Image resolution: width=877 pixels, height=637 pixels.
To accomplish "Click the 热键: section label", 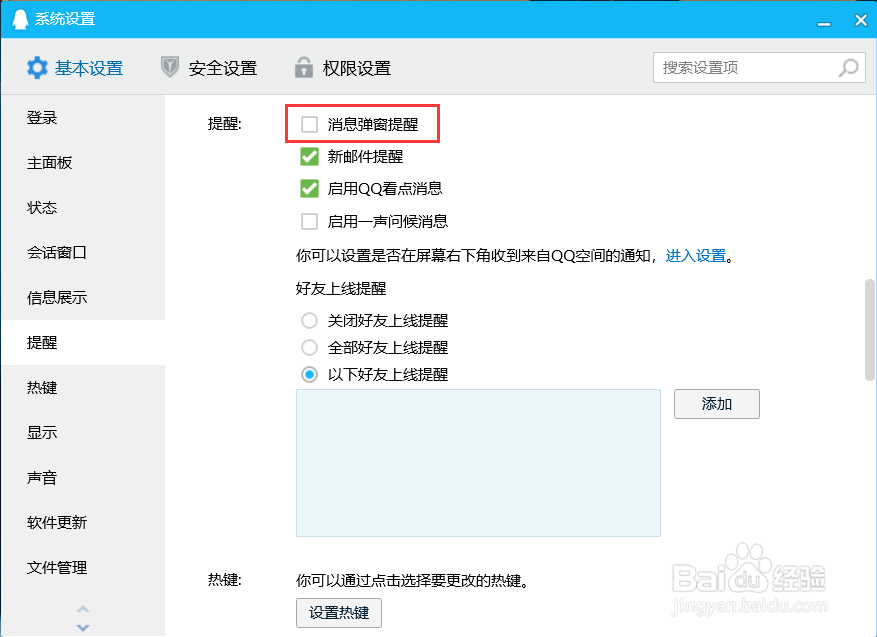I will pos(224,580).
